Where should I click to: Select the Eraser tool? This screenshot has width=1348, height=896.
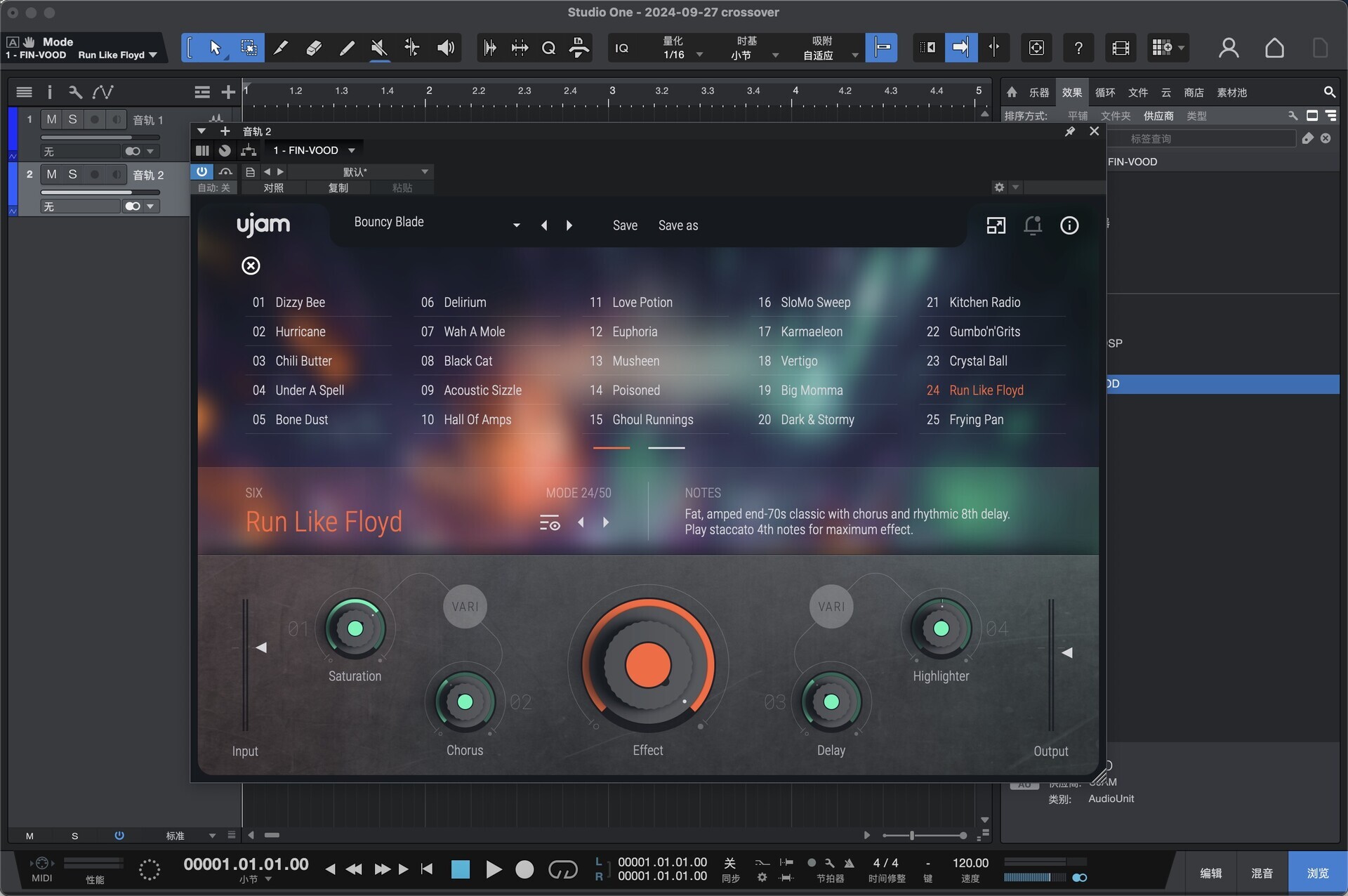(314, 48)
